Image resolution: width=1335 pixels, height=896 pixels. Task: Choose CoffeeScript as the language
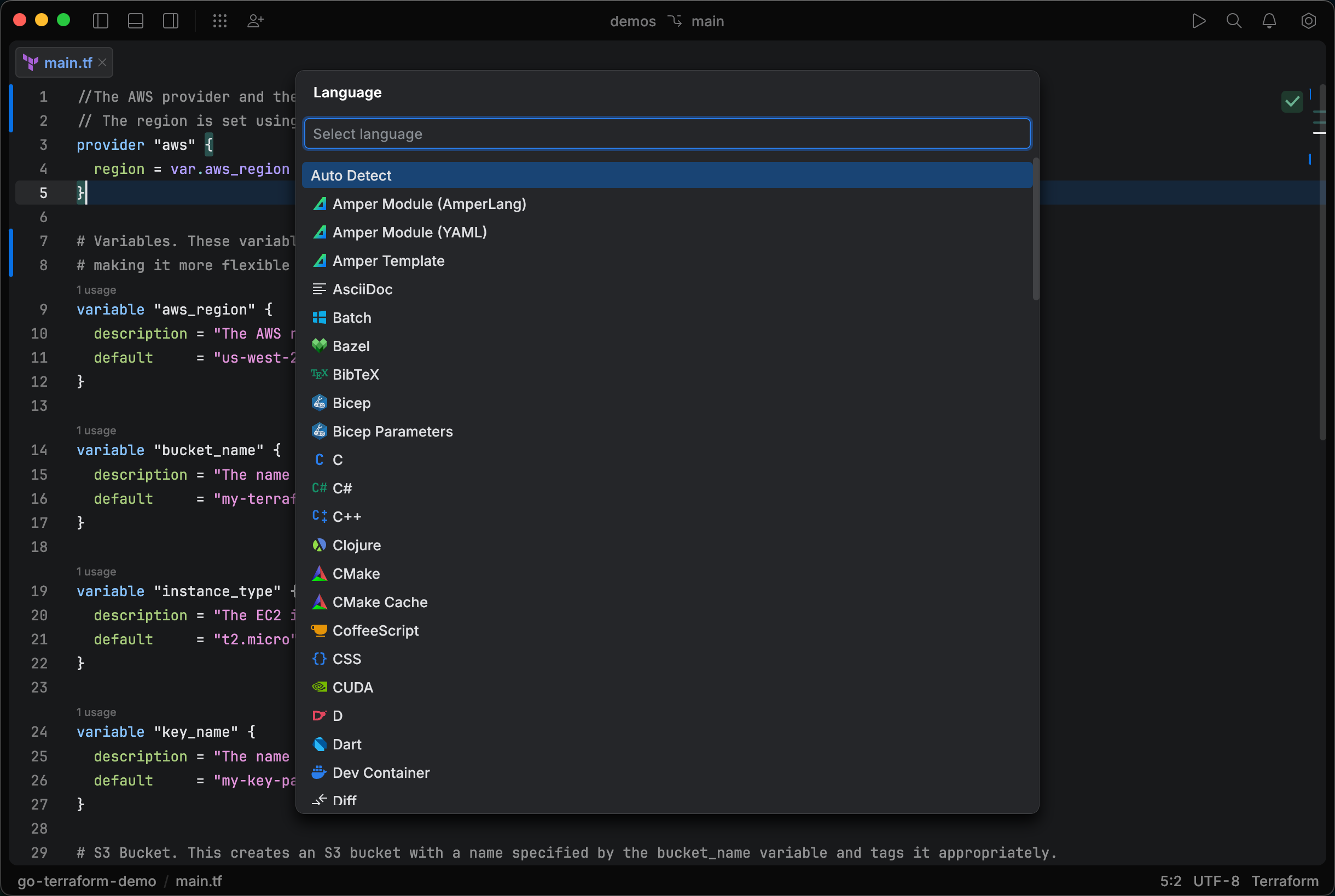coord(375,630)
